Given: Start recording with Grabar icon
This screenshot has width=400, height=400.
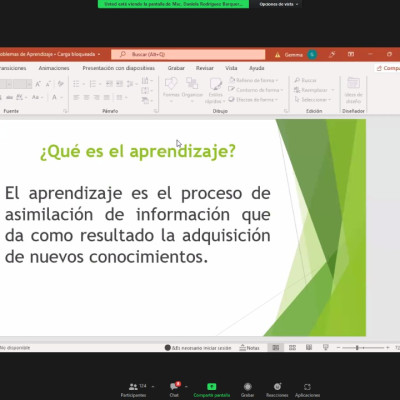Looking at the screenshot, I should [247, 390].
